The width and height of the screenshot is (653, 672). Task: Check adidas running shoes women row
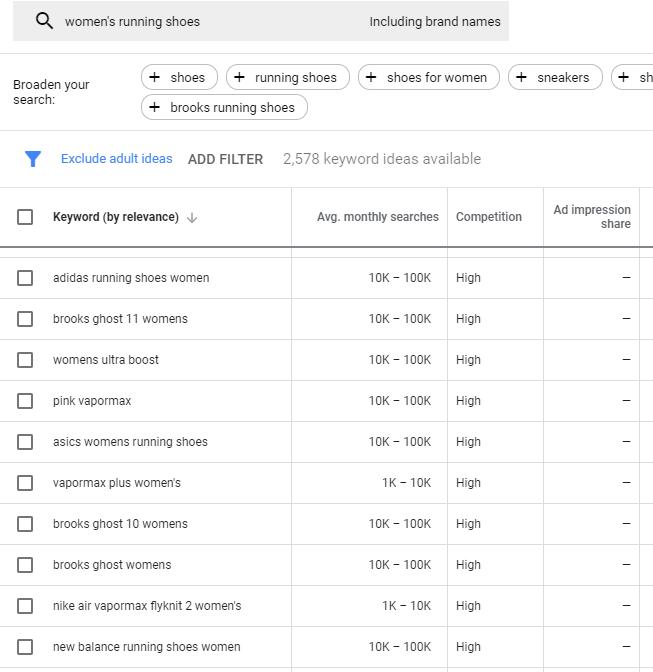click(25, 278)
